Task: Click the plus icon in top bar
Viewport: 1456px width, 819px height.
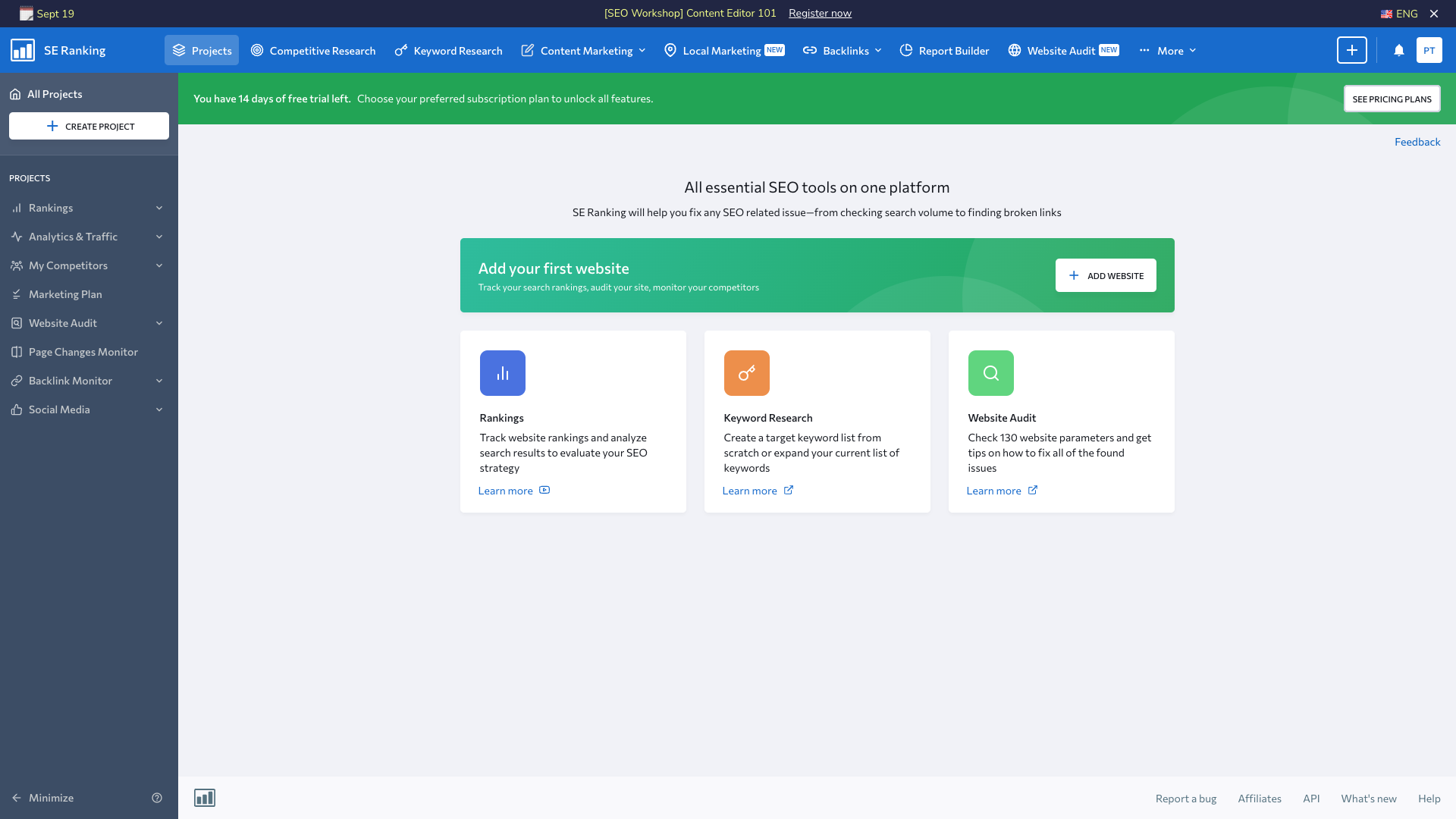Action: click(x=1351, y=51)
